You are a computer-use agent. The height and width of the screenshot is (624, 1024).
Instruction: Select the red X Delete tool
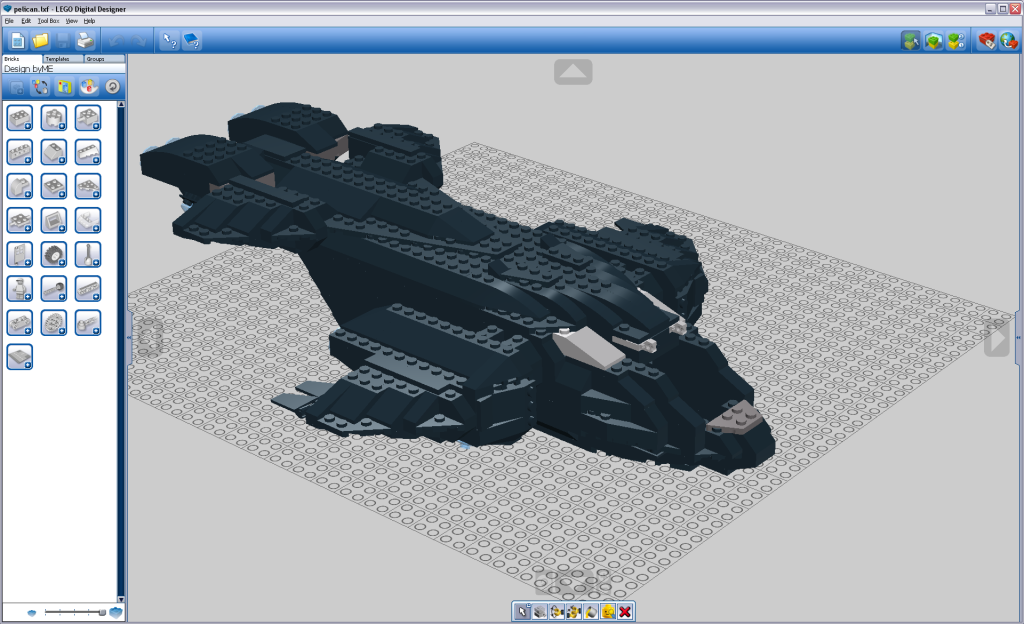point(625,612)
